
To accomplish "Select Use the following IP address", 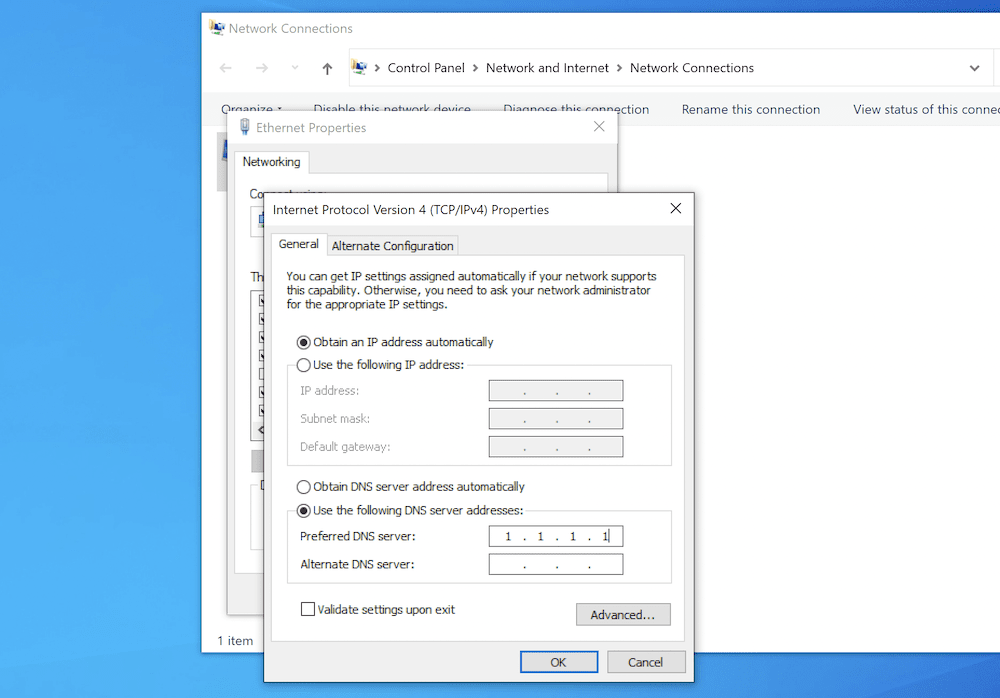I will (381, 365).
